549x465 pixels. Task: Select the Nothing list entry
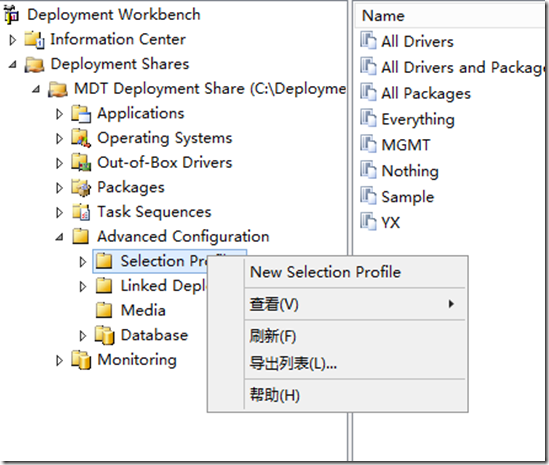410,171
